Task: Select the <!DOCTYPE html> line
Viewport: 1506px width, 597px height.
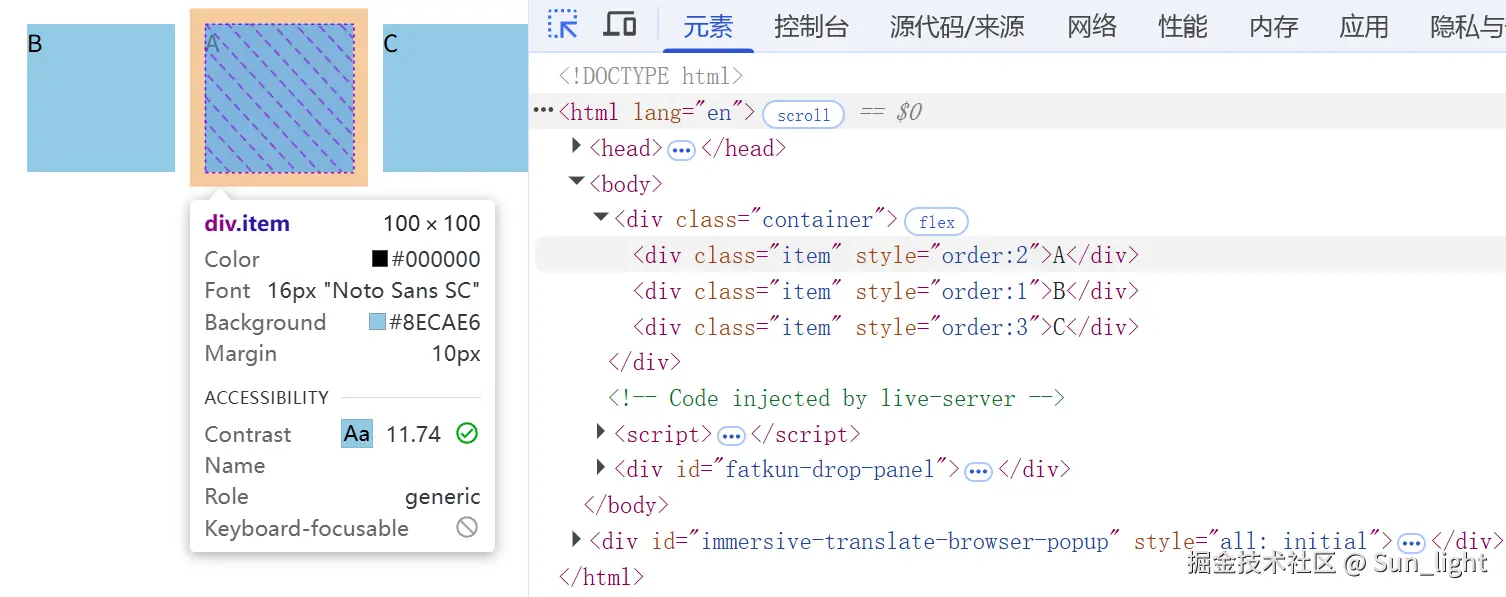Action: (651, 76)
